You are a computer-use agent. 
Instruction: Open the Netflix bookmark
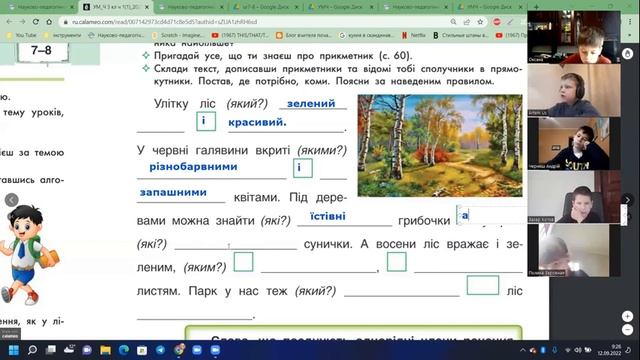[x=414, y=36]
